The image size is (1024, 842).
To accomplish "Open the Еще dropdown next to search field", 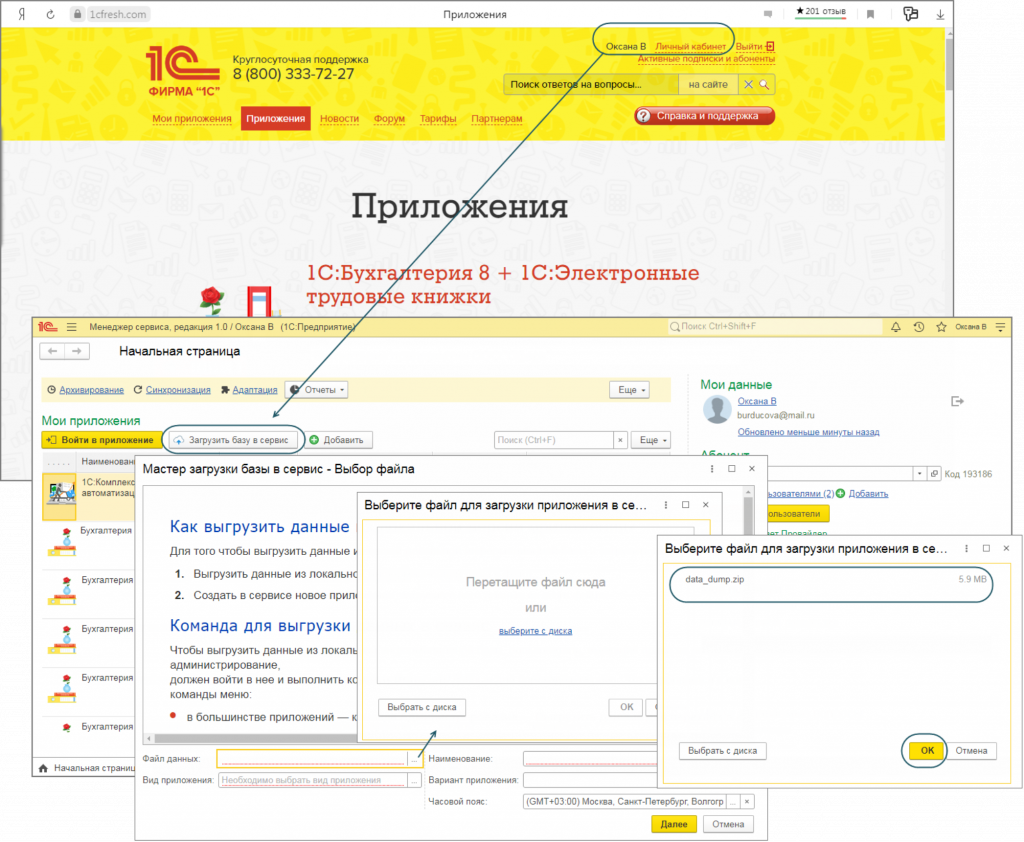I will click(655, 440).
